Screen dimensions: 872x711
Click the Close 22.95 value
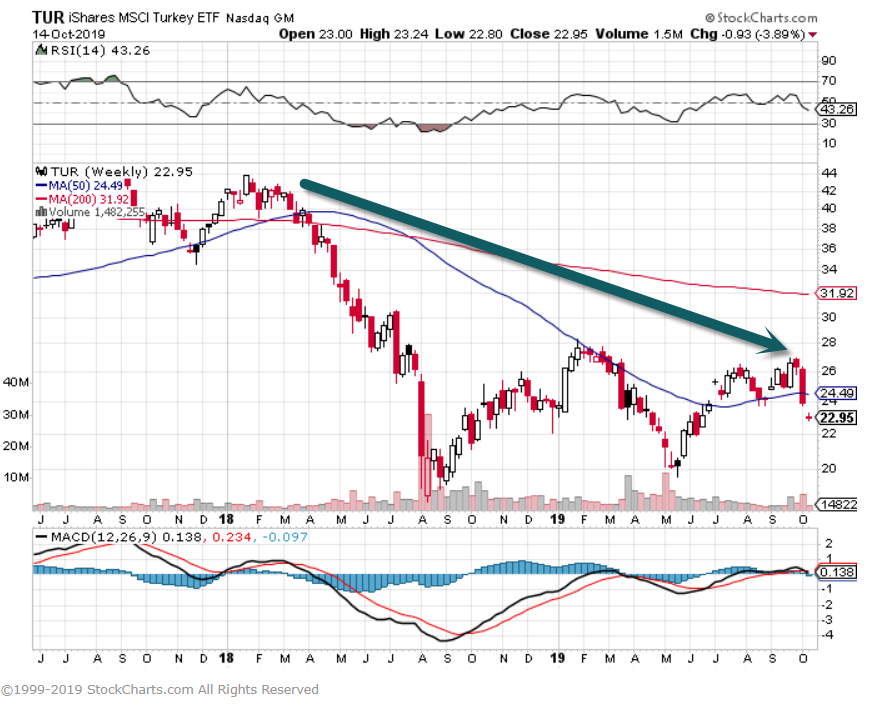pos(548,34)
